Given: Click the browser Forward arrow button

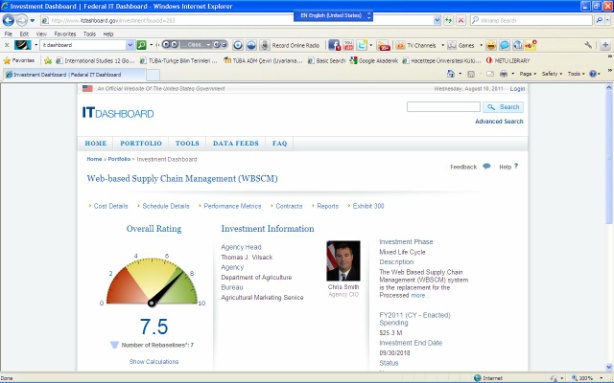Looking at the screenshot, I should click(x=22, y=20).
